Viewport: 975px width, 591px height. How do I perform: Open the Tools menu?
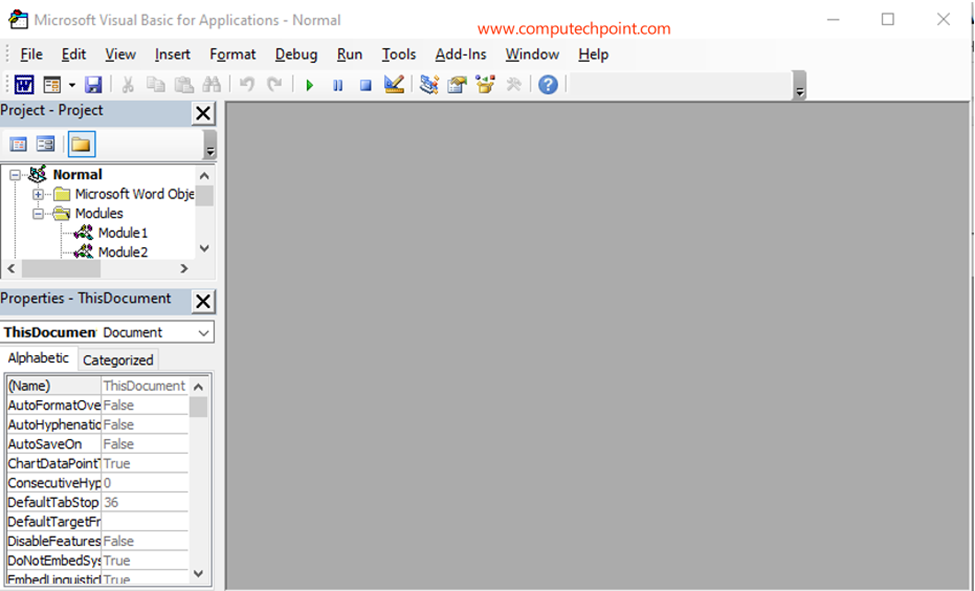(399, 55)
